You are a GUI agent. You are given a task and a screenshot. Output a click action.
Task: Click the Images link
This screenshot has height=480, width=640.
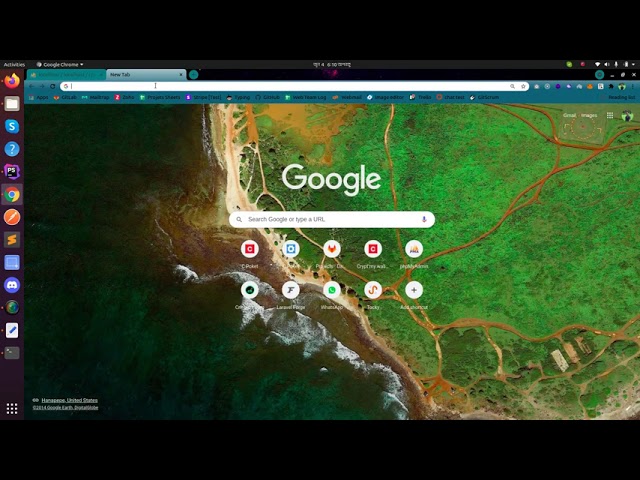point(589,115)
